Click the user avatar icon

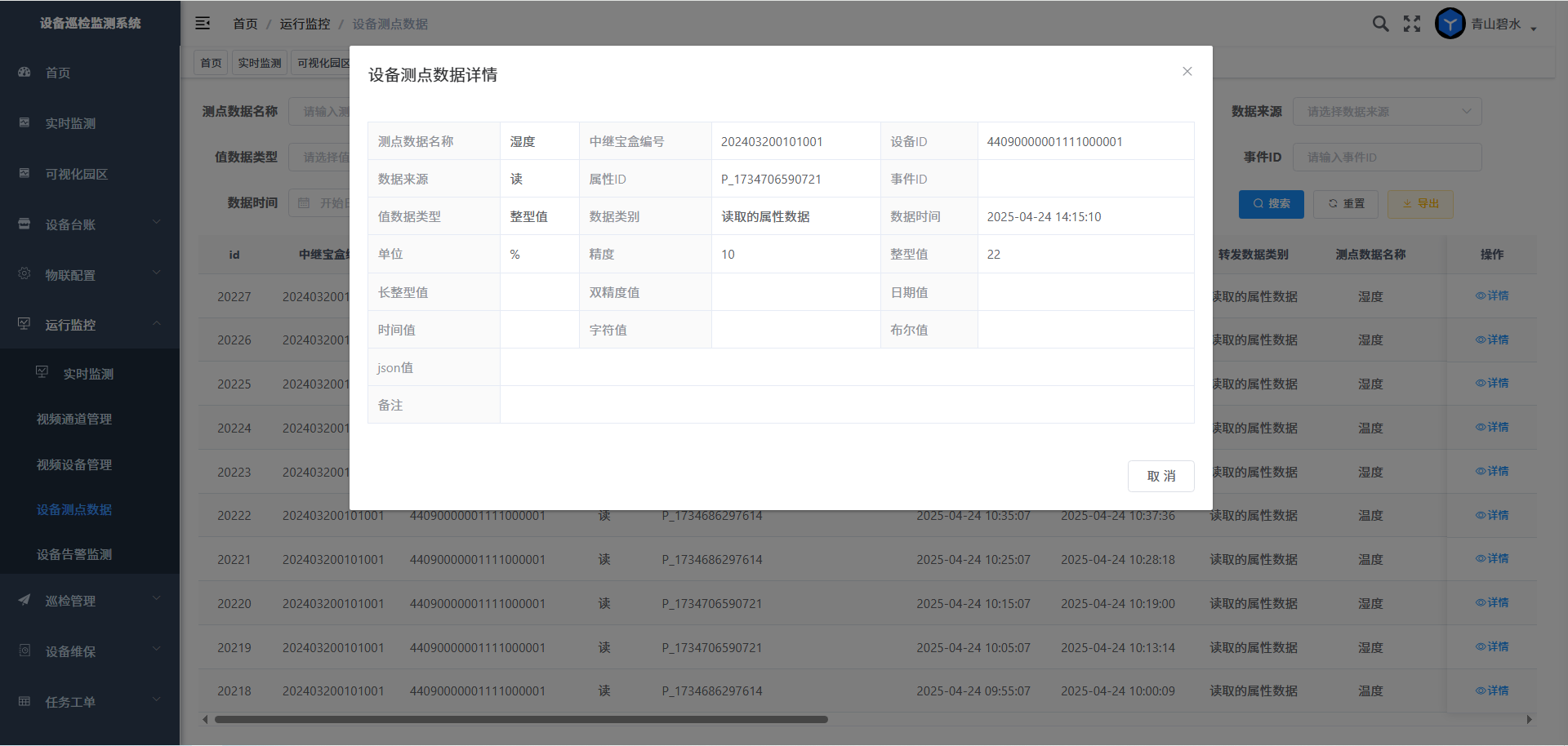point(1450,24)
